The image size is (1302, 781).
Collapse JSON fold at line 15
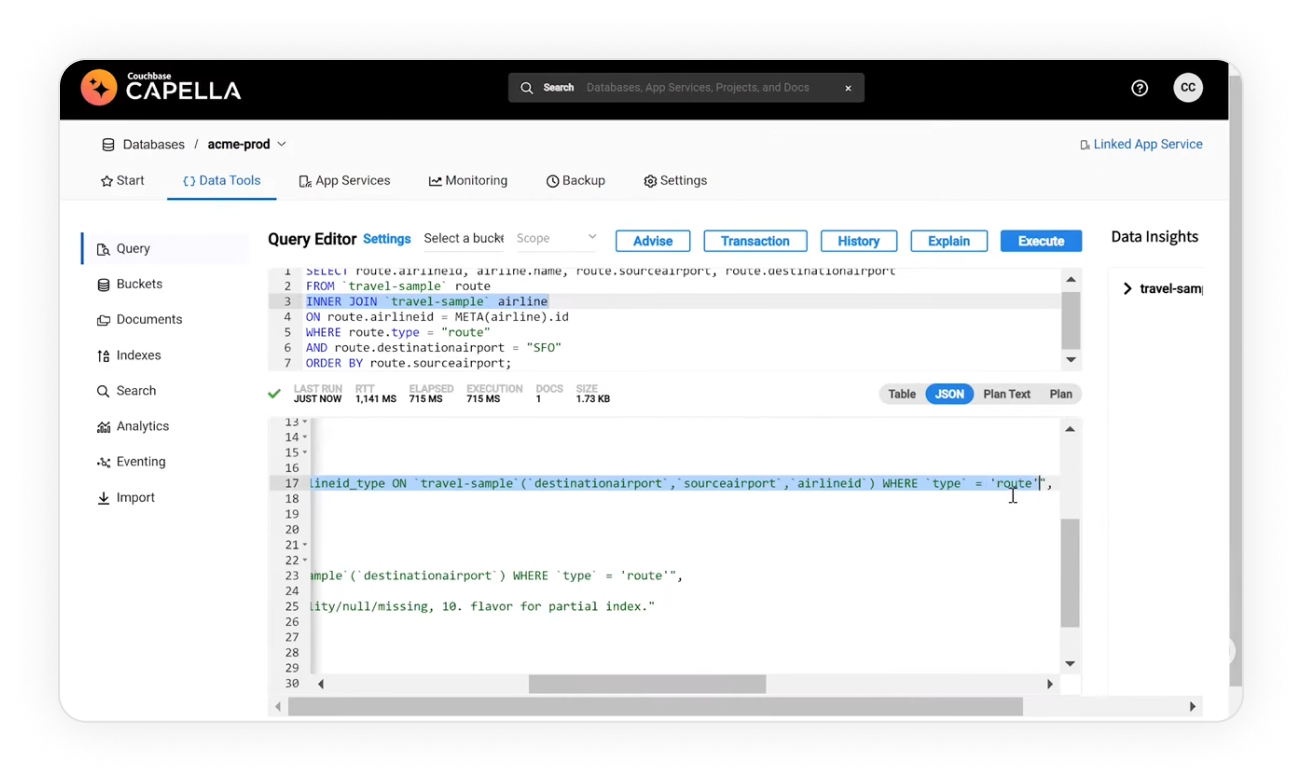click(x=305, y=453)
